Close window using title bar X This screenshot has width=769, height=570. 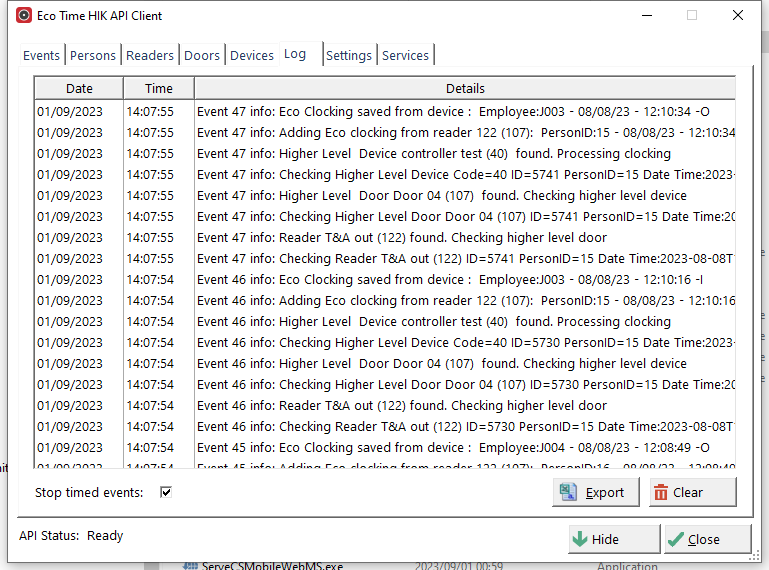click(x=738, y=15)
